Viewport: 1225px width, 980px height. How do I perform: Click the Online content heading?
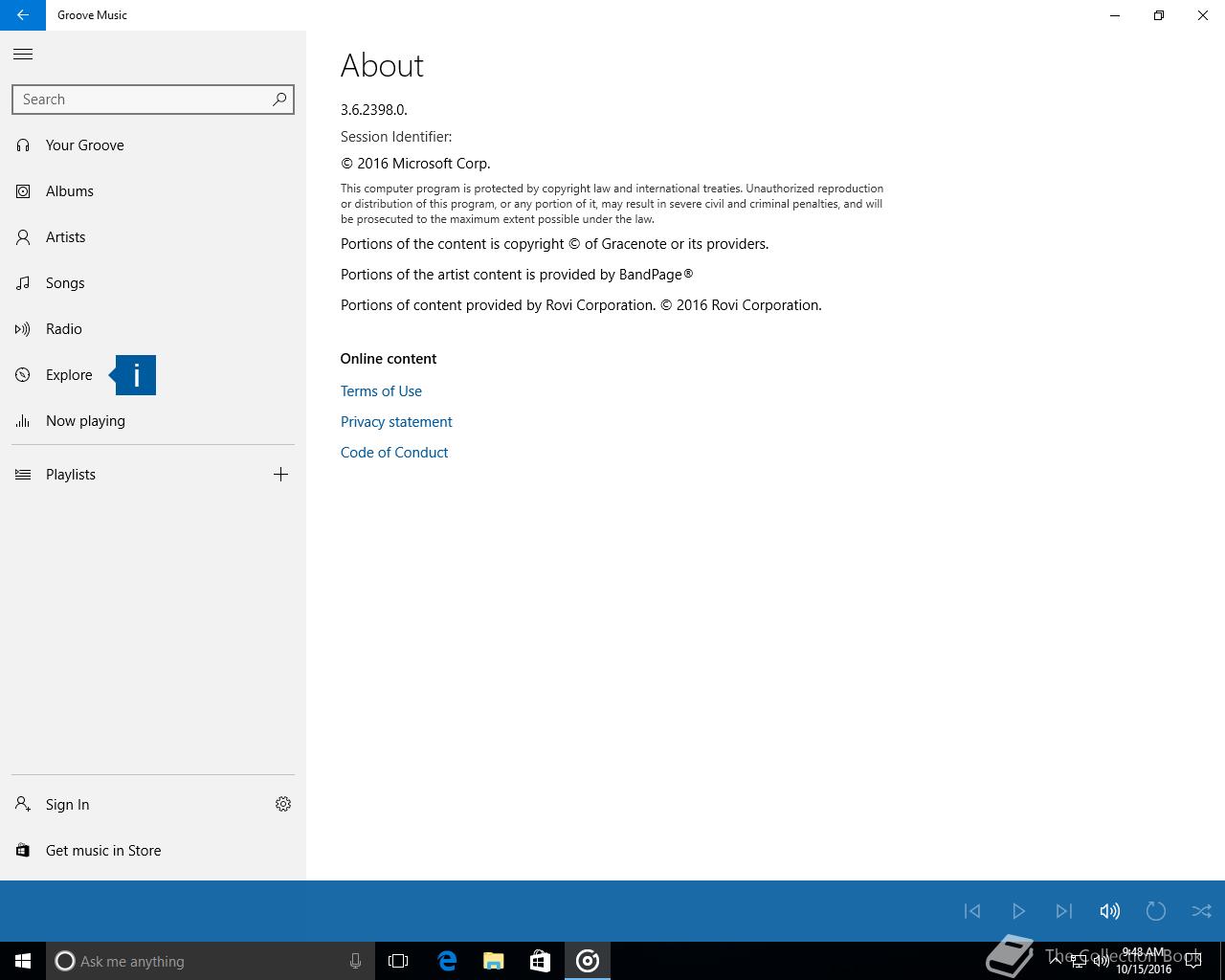[389, 359]
